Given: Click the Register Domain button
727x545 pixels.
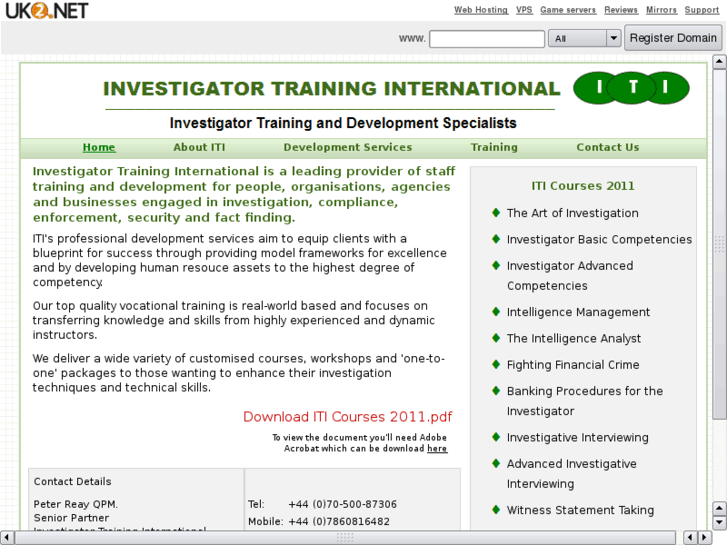Looking at the screenshot, I should coord(673,38).
